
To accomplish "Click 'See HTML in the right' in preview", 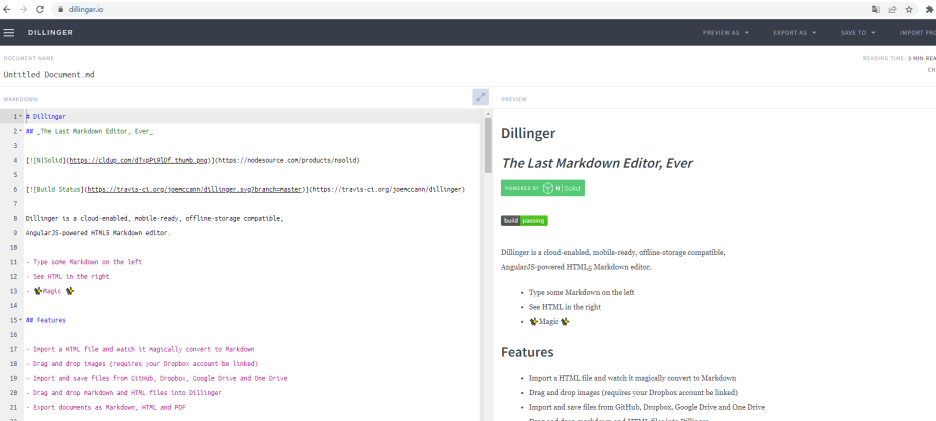I will click(565, 307).
